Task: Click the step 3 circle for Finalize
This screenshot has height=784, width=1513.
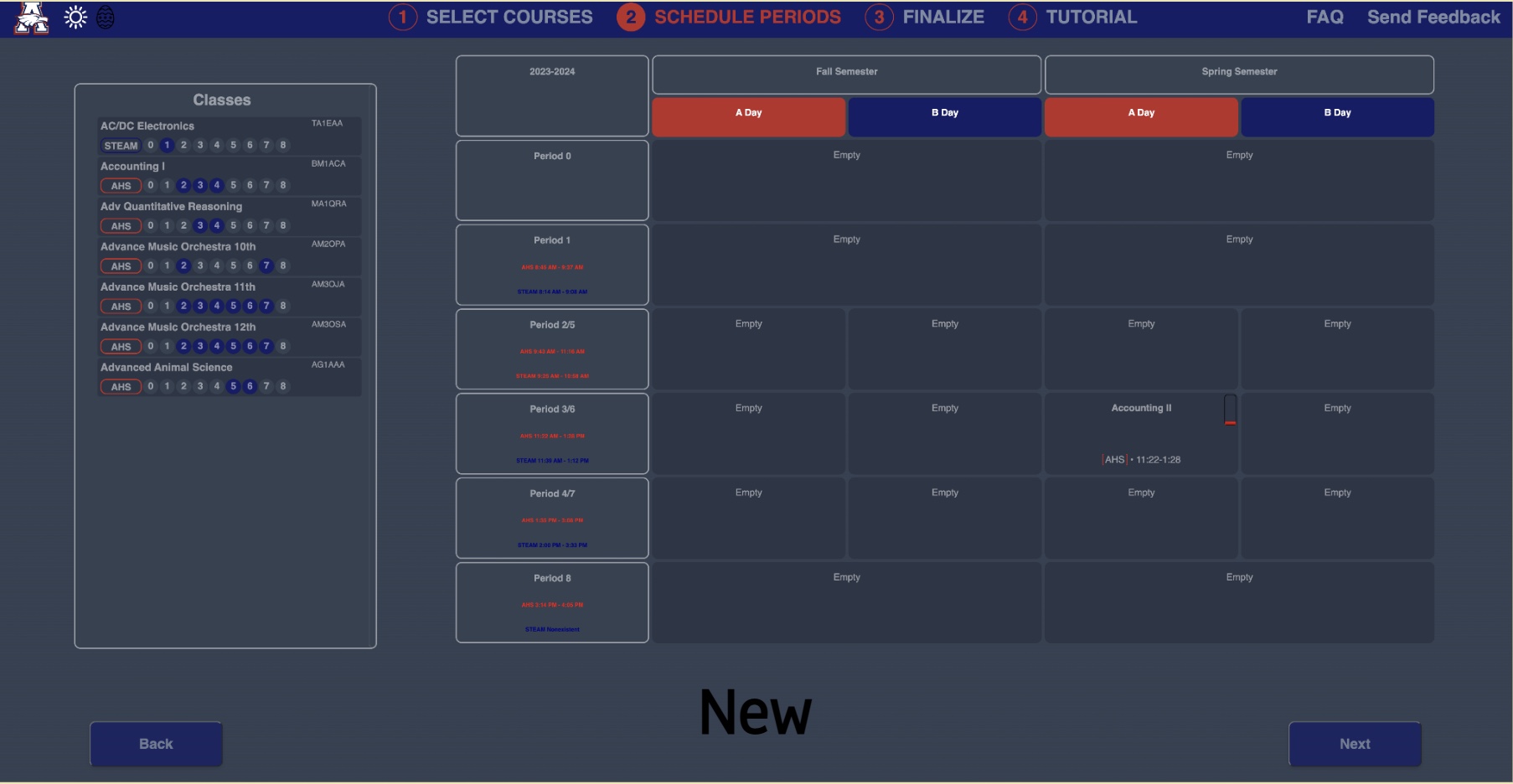Action: pyautogui.click(x=879, y=18)
